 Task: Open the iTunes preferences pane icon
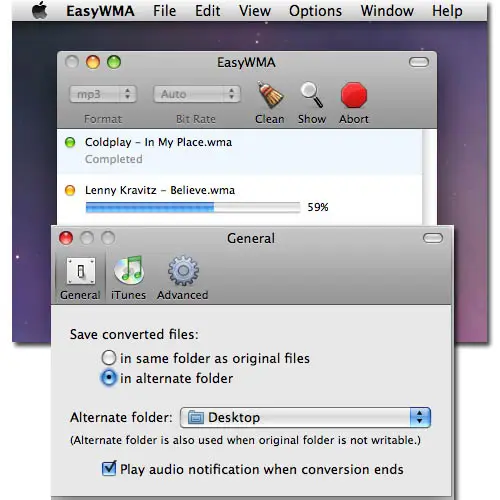point(129,271)
